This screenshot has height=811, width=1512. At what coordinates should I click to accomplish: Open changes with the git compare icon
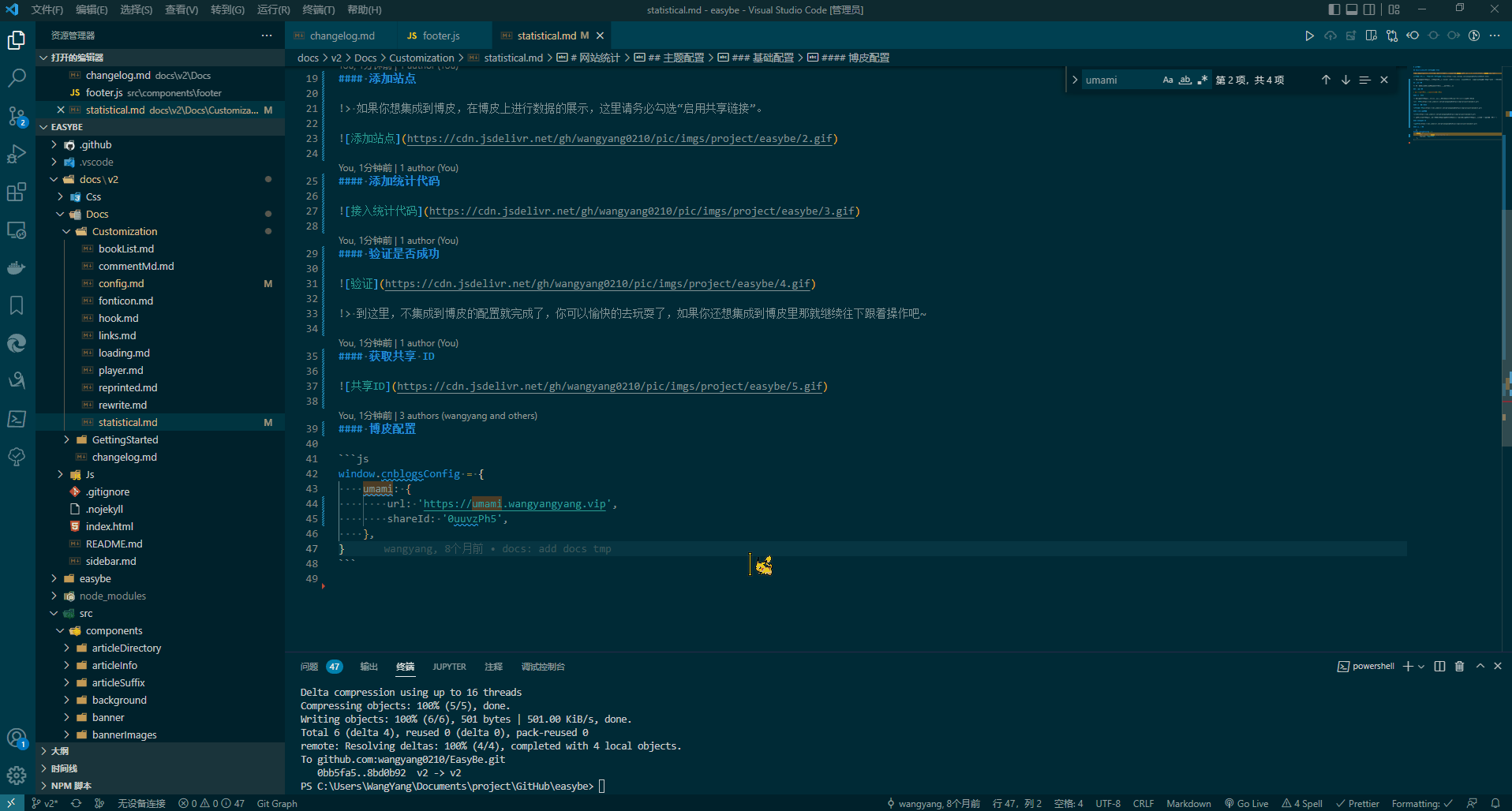point(1392,36)
